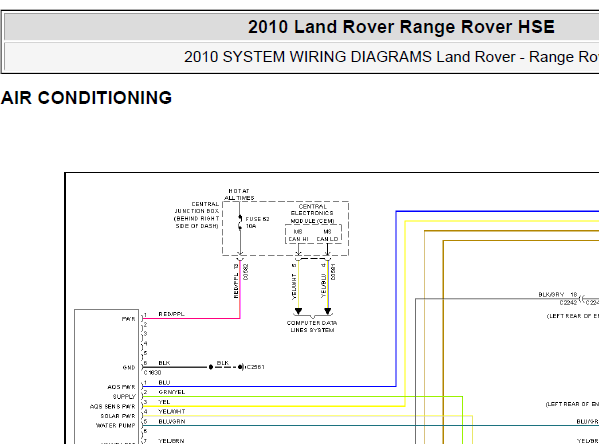Click the 2010 Land Rover Range Rover HSE title
The height and width of the screenshot is (444, 599).
point(401,27)
